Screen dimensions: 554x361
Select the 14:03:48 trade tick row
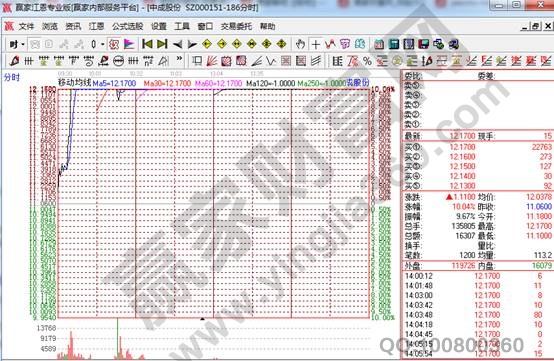tap(474, 315)
